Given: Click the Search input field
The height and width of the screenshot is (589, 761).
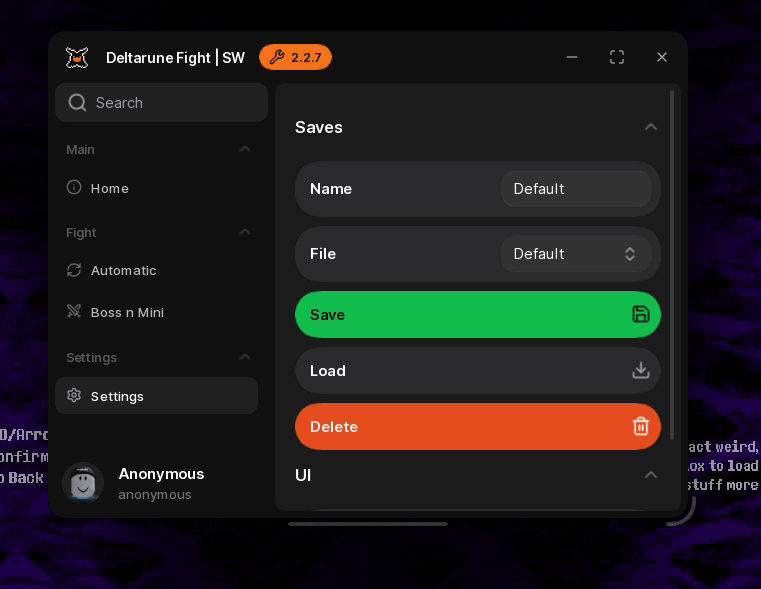Looking at the screenshot, I should 162,102.
